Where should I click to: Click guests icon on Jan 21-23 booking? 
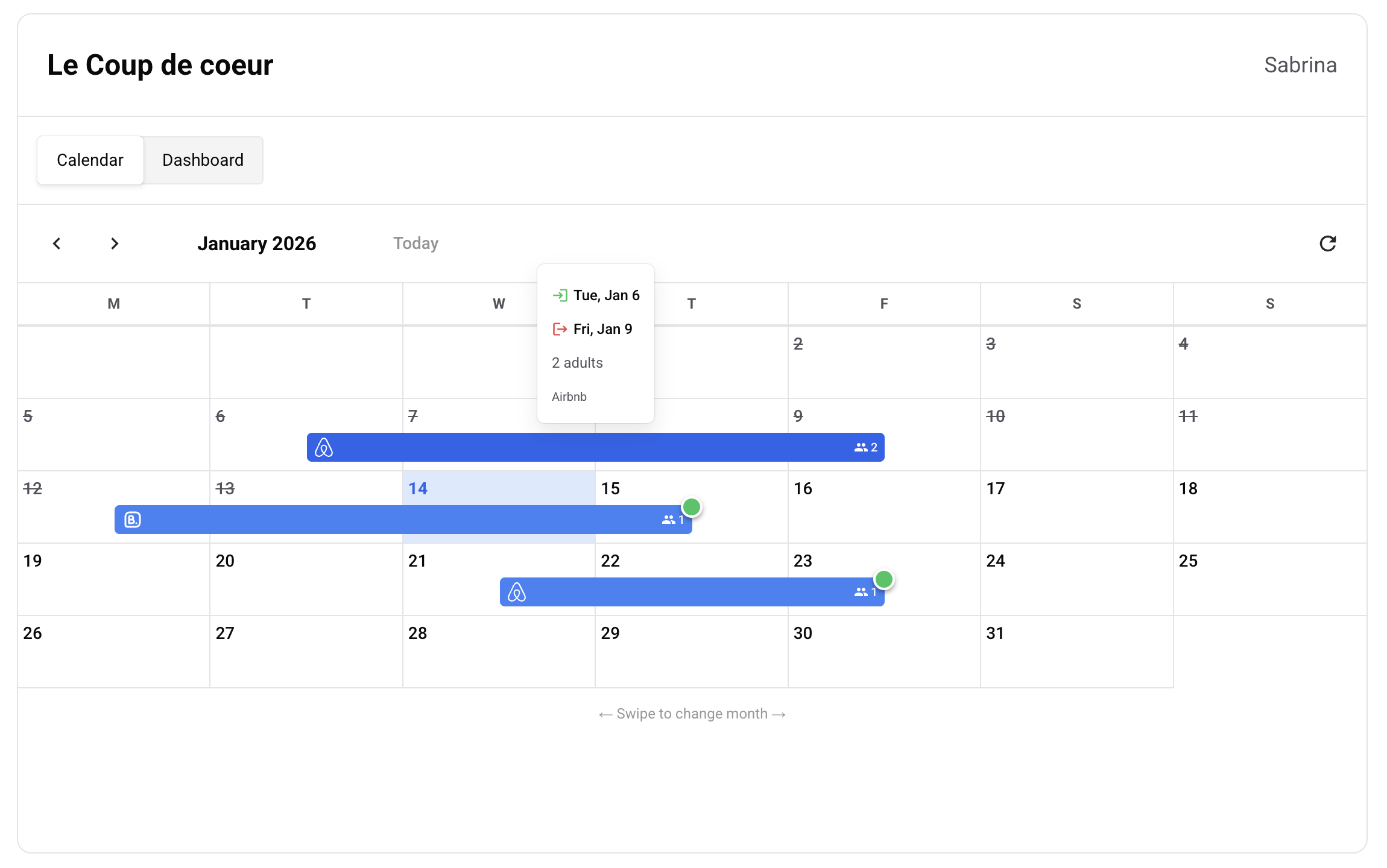tap(861, 592)
